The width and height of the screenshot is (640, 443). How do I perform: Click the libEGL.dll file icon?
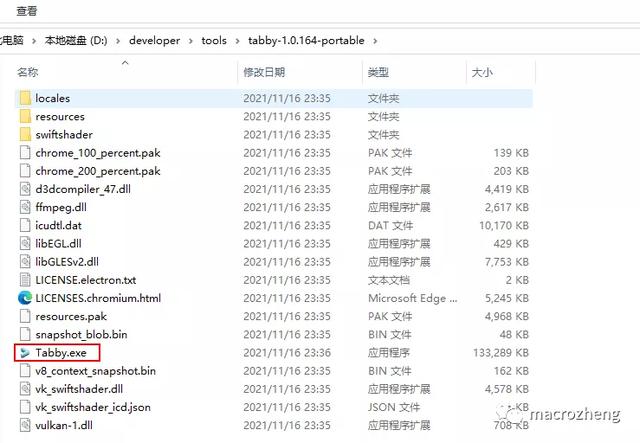coord(25,243)
